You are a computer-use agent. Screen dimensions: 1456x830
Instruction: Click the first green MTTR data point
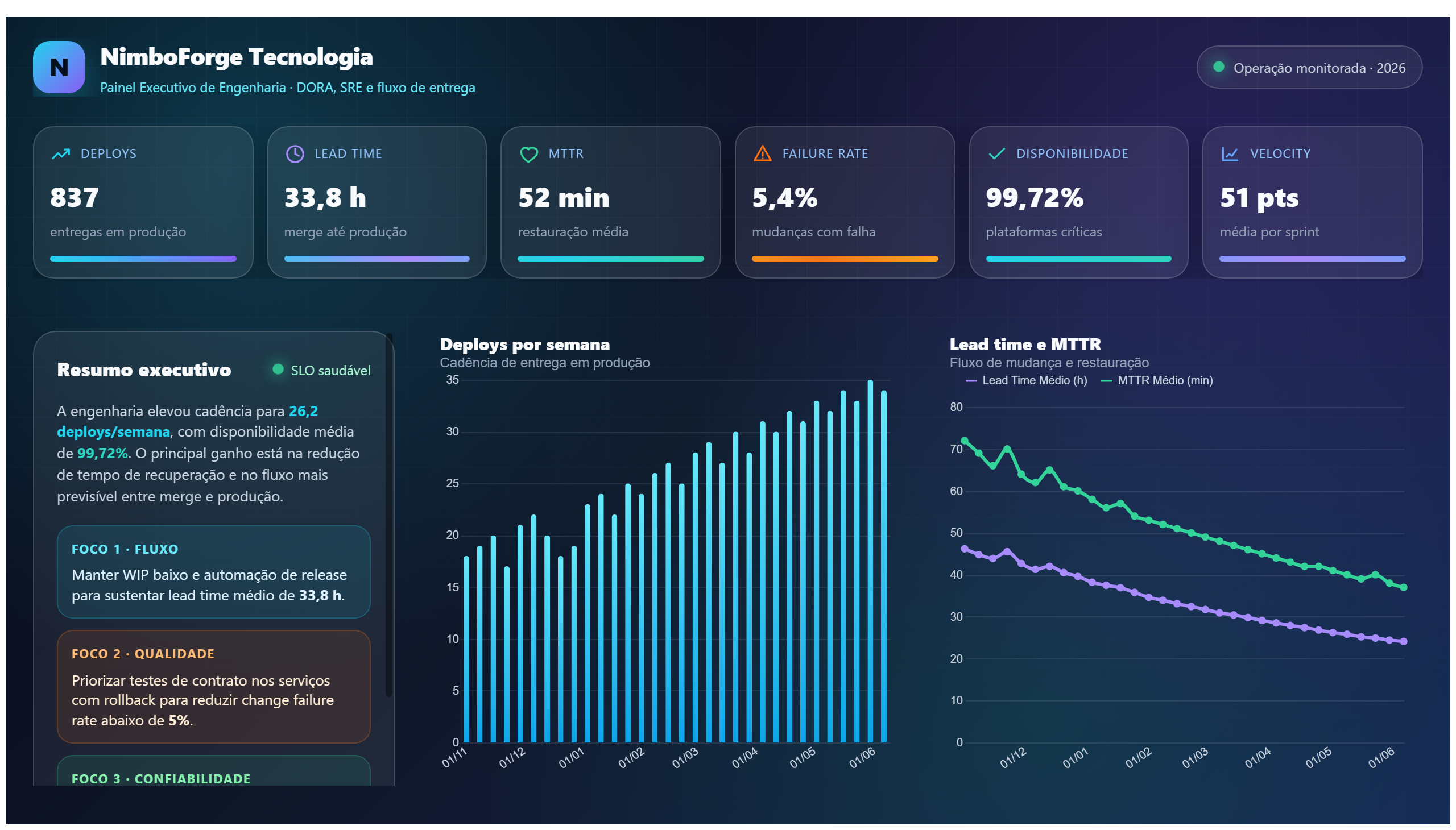coord(965,441)
